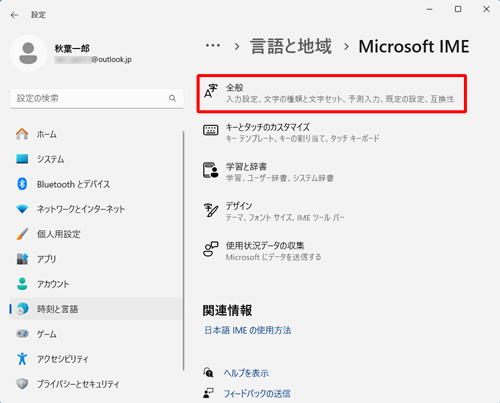
Task: Click the 秋葉一郎 account name
Action: pyautogui.click(x=72, y=49)
